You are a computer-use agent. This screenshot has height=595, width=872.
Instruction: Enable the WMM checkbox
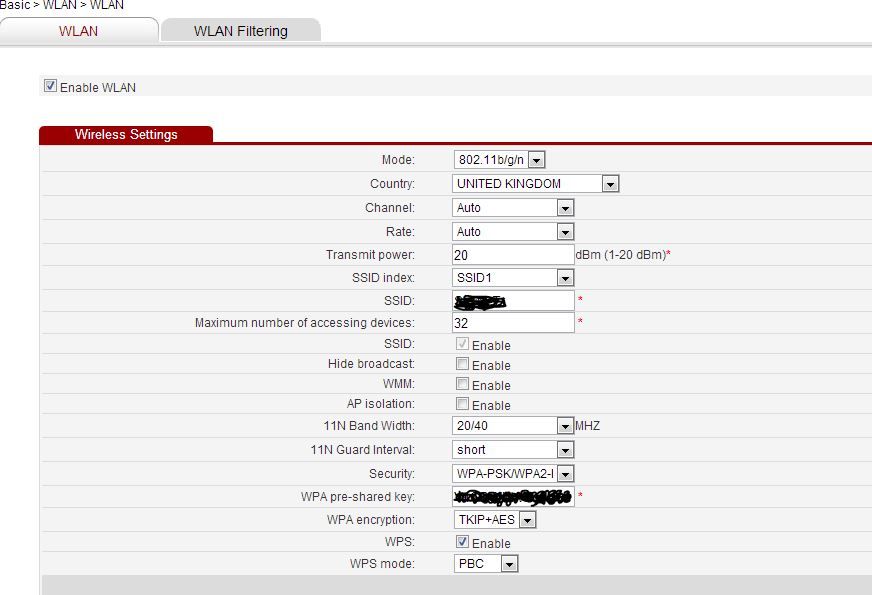tap(462, 384)
